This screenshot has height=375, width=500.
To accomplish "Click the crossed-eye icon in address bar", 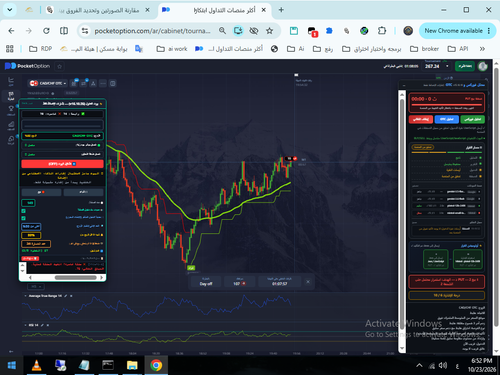I will [x=254, y=31].
